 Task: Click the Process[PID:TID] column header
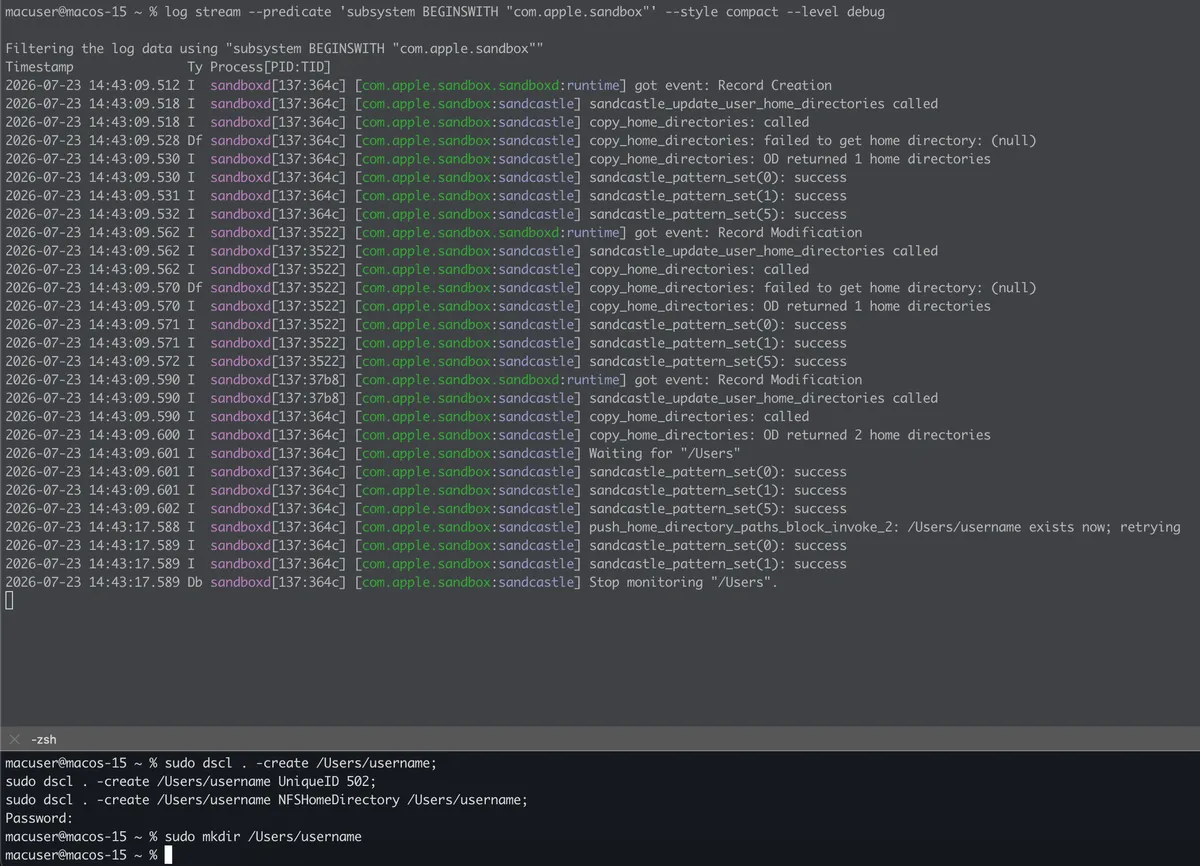click(x=270, y=67)
